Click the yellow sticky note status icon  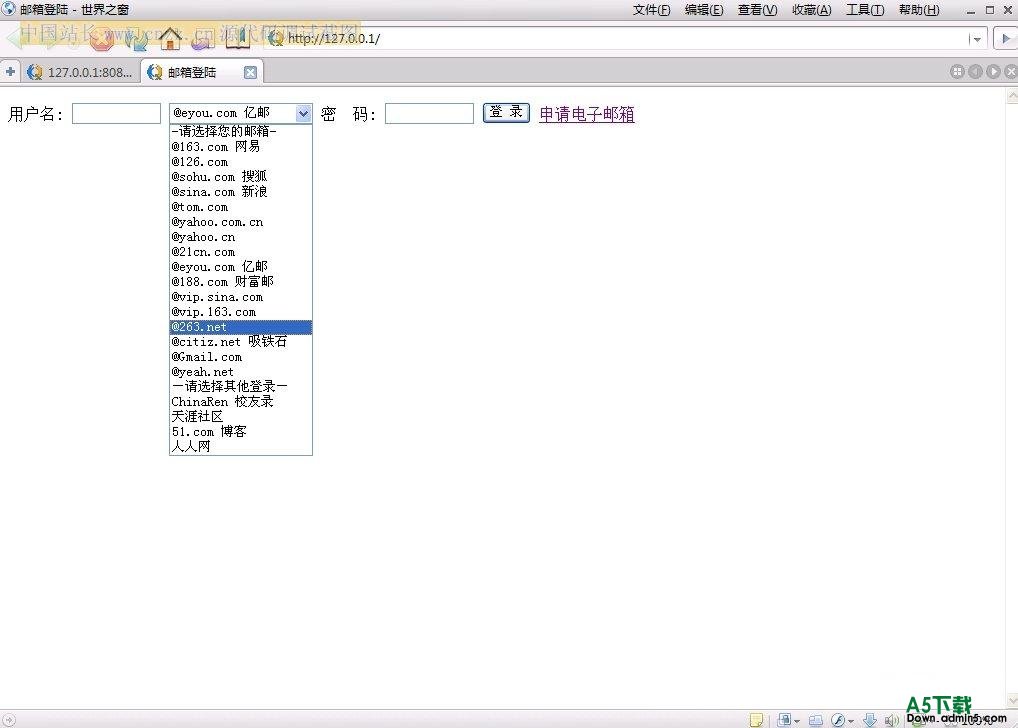pyautogui.click(x=756, y=720)
